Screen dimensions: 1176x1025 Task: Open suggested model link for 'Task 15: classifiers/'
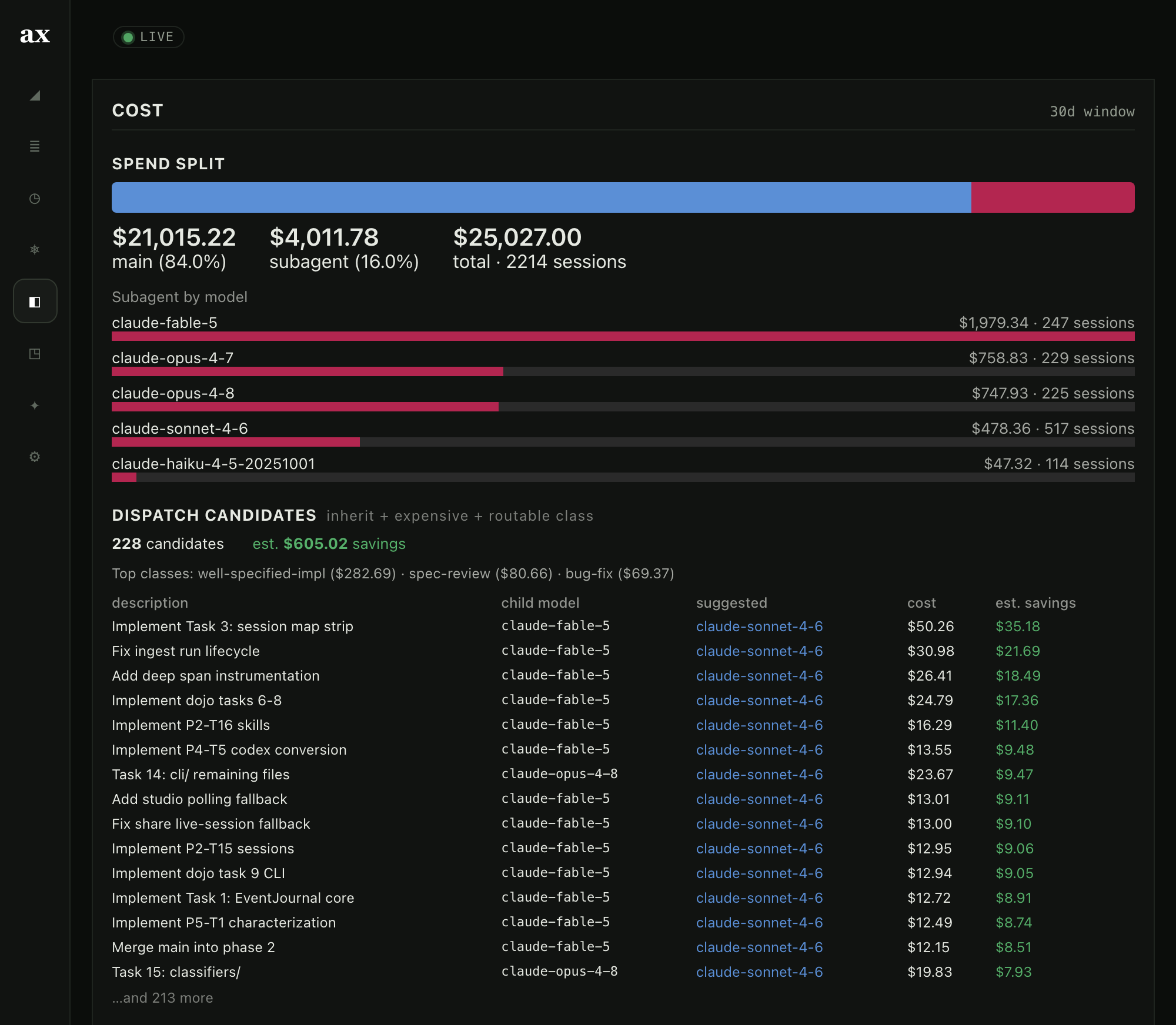(759, 972)
